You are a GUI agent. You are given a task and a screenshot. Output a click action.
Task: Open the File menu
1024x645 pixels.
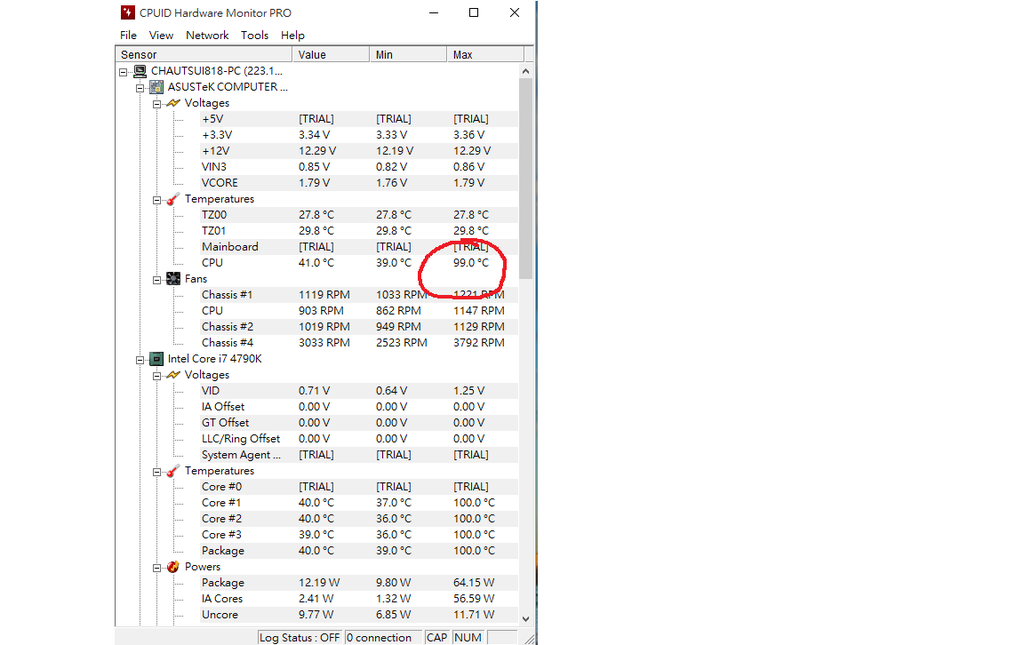(x=128, y=35)
